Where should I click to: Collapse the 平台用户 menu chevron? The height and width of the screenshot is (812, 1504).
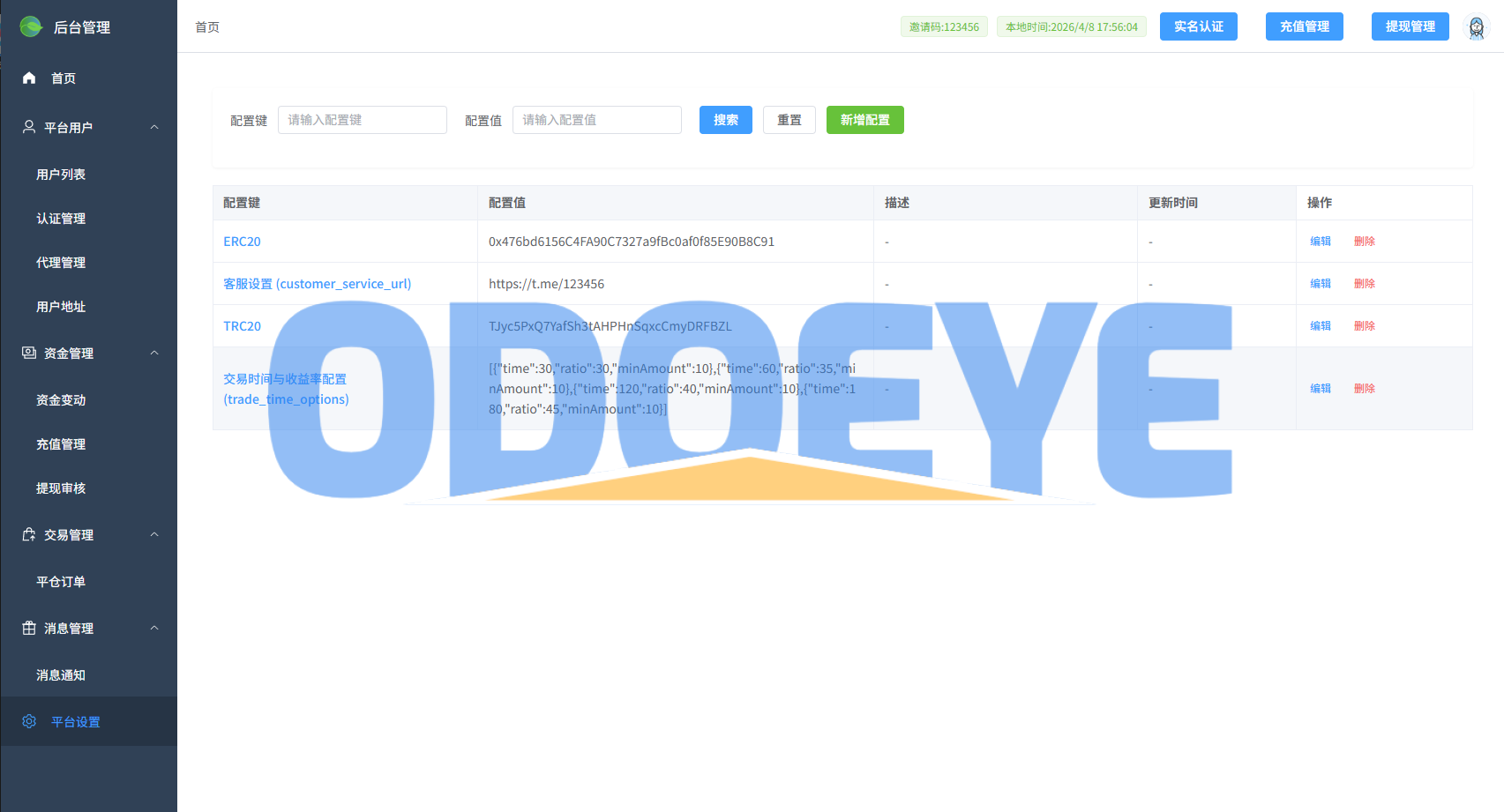tap(154, 127)
